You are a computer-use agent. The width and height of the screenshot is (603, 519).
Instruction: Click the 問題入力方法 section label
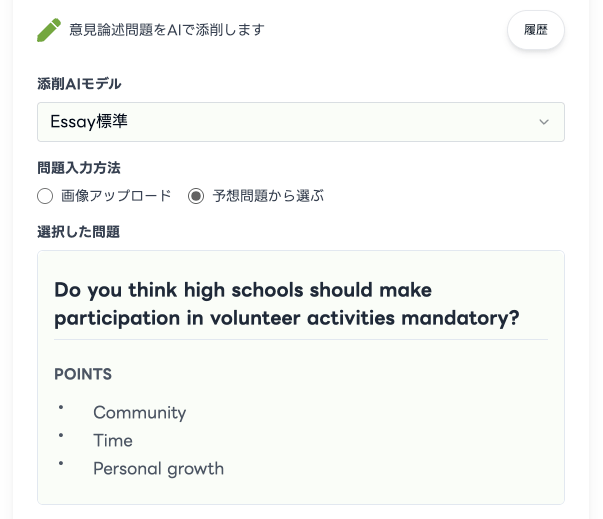(79, 168)
